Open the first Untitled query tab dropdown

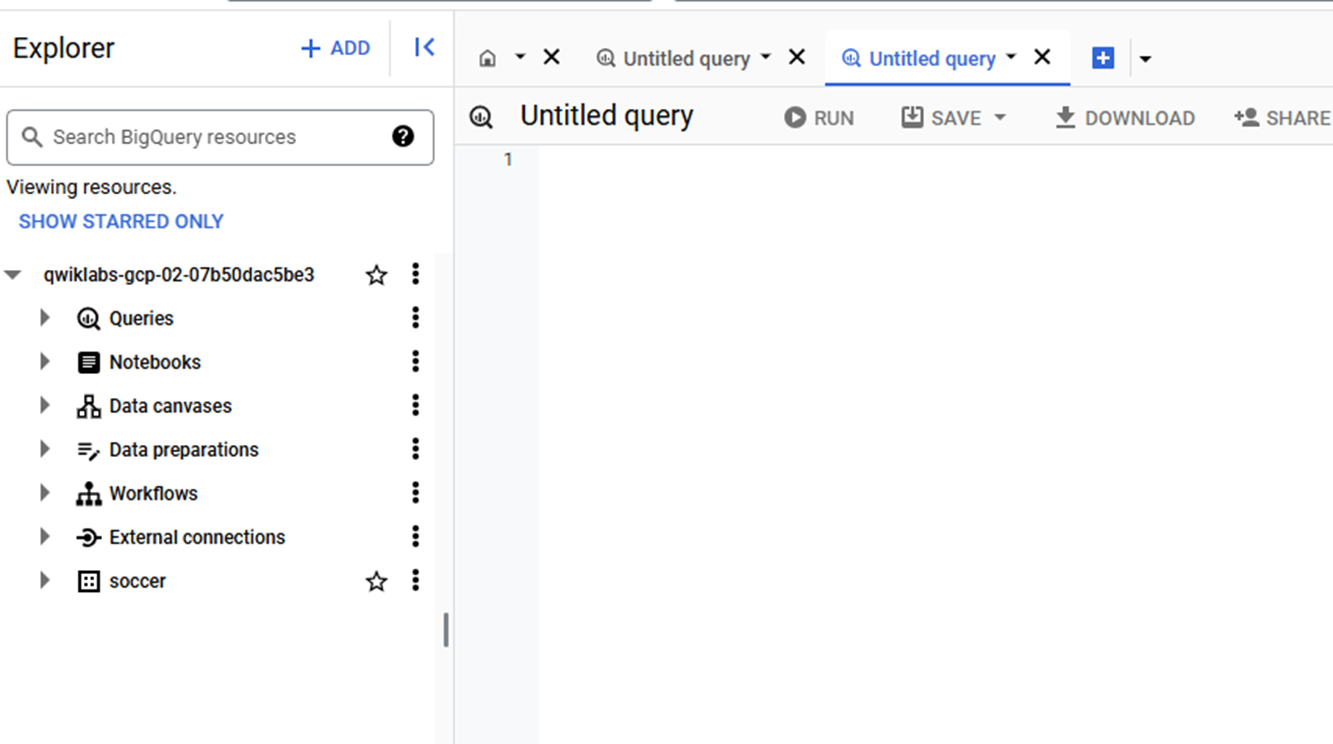(x=766, y=57)
